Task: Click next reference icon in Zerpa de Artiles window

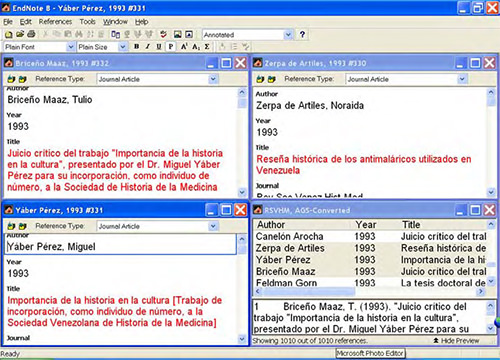Action: pyautogui.click(x=272, y=79)
